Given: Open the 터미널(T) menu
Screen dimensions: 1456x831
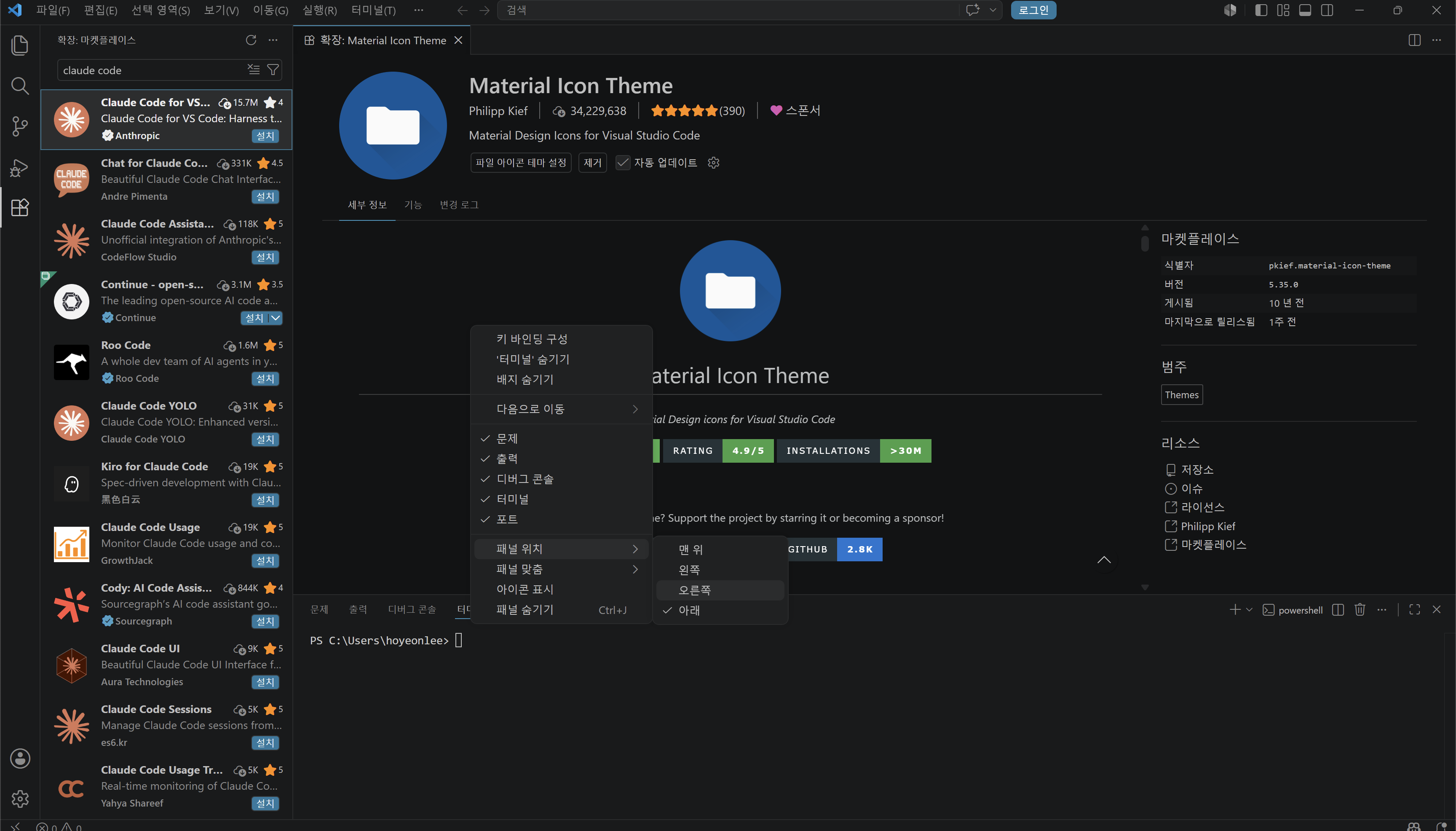Looking at the screenshot, I should pyautogui.click(x=373, y=10).
